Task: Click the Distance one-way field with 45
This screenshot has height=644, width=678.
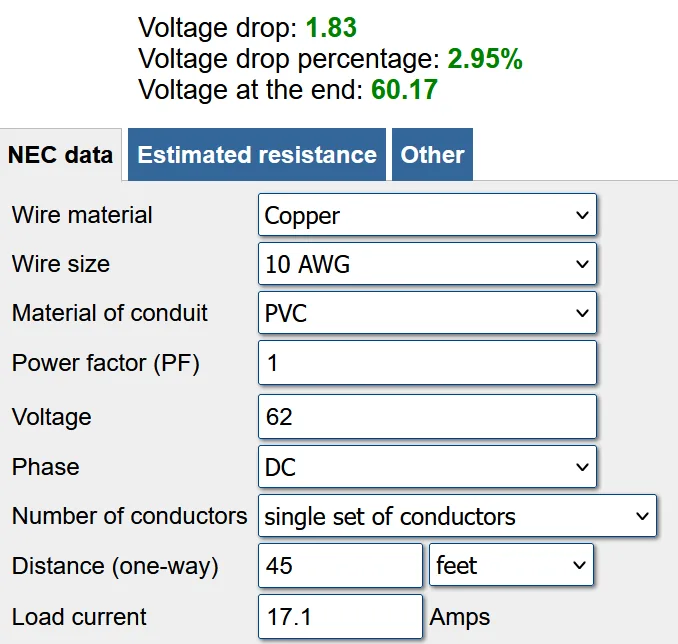Action: coord(340,565)
